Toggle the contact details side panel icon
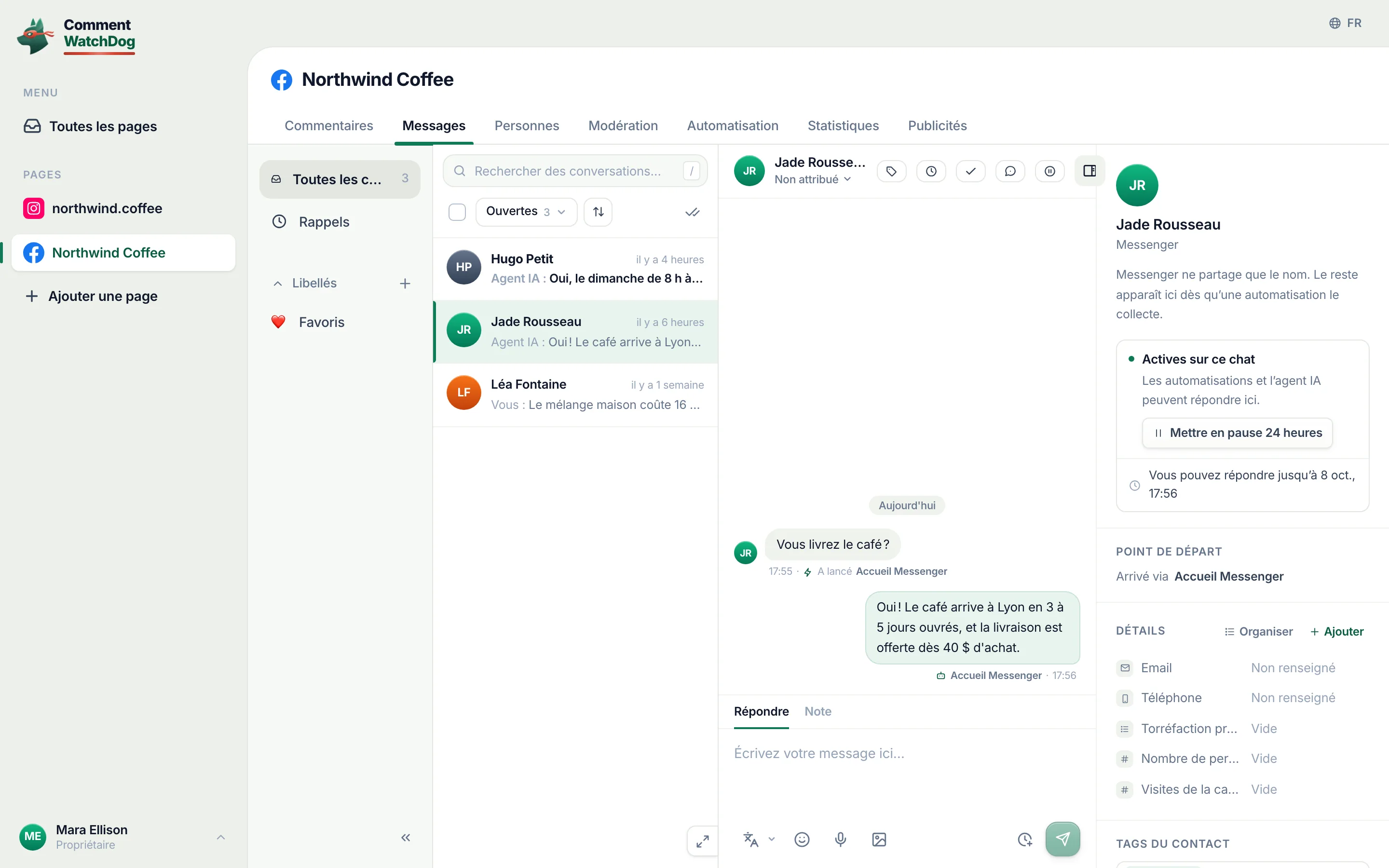 click(1089, 171)
